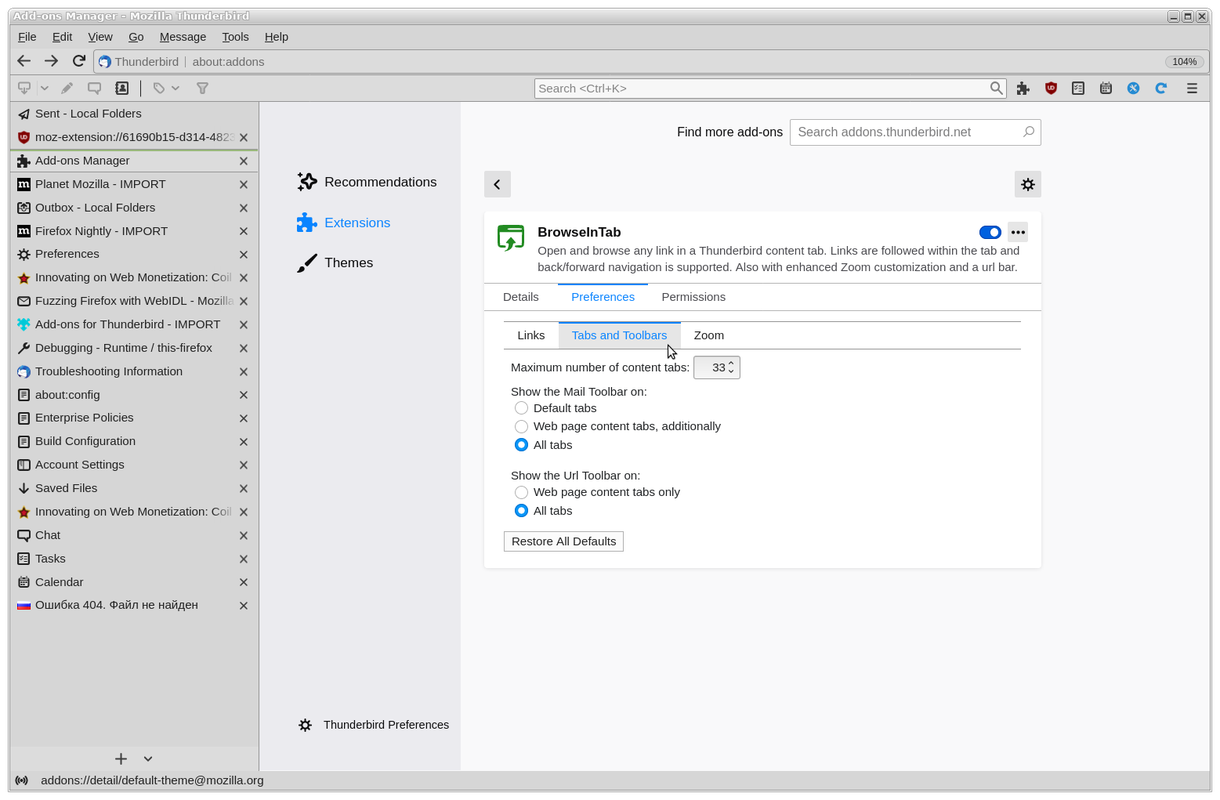
Task: Select All tabs for Url Toolbar
Action: [521, 511]
